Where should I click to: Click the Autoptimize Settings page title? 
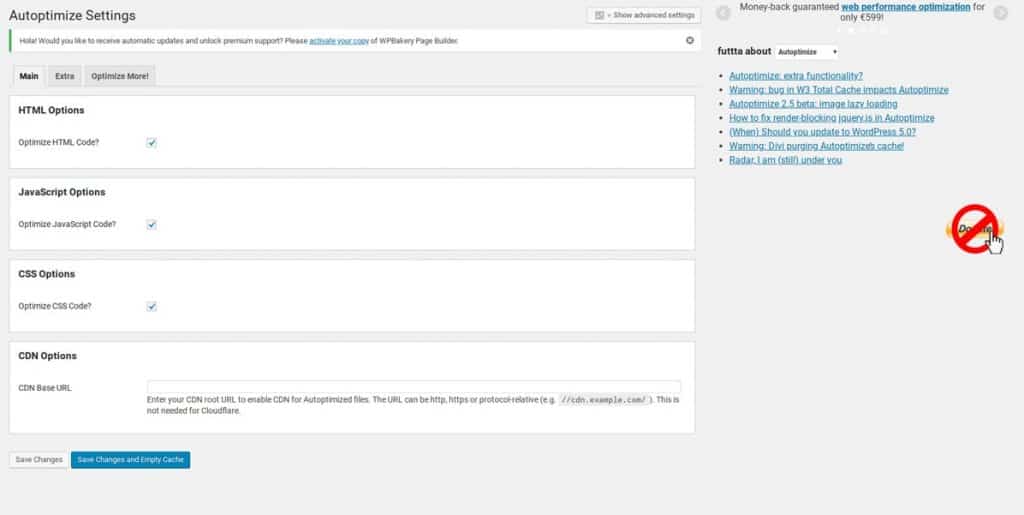click(x=72, y=16)
